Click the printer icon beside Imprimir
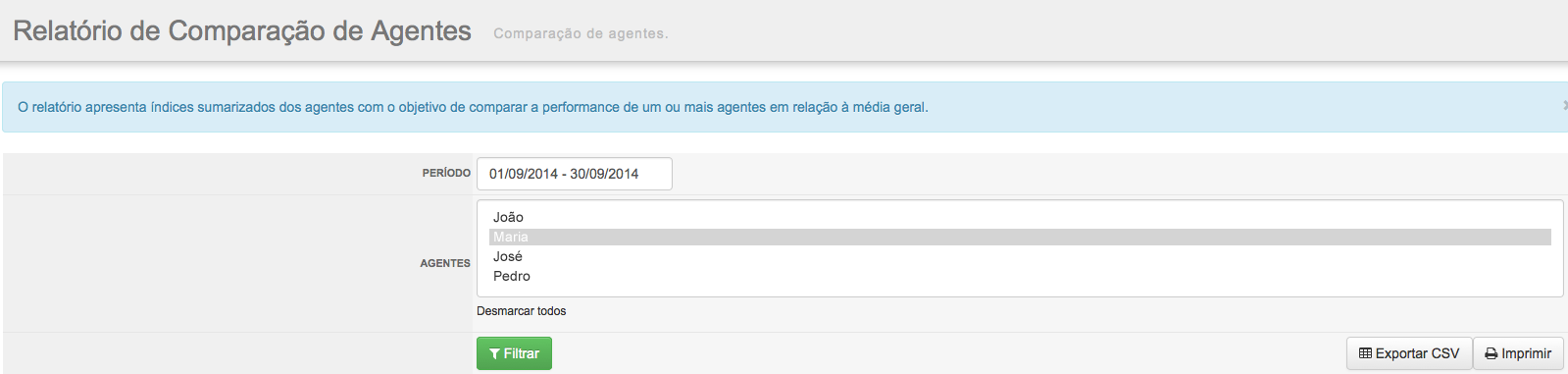Image resolution: width=1568 pixels, height=374 pixels. pos(1492,354)
